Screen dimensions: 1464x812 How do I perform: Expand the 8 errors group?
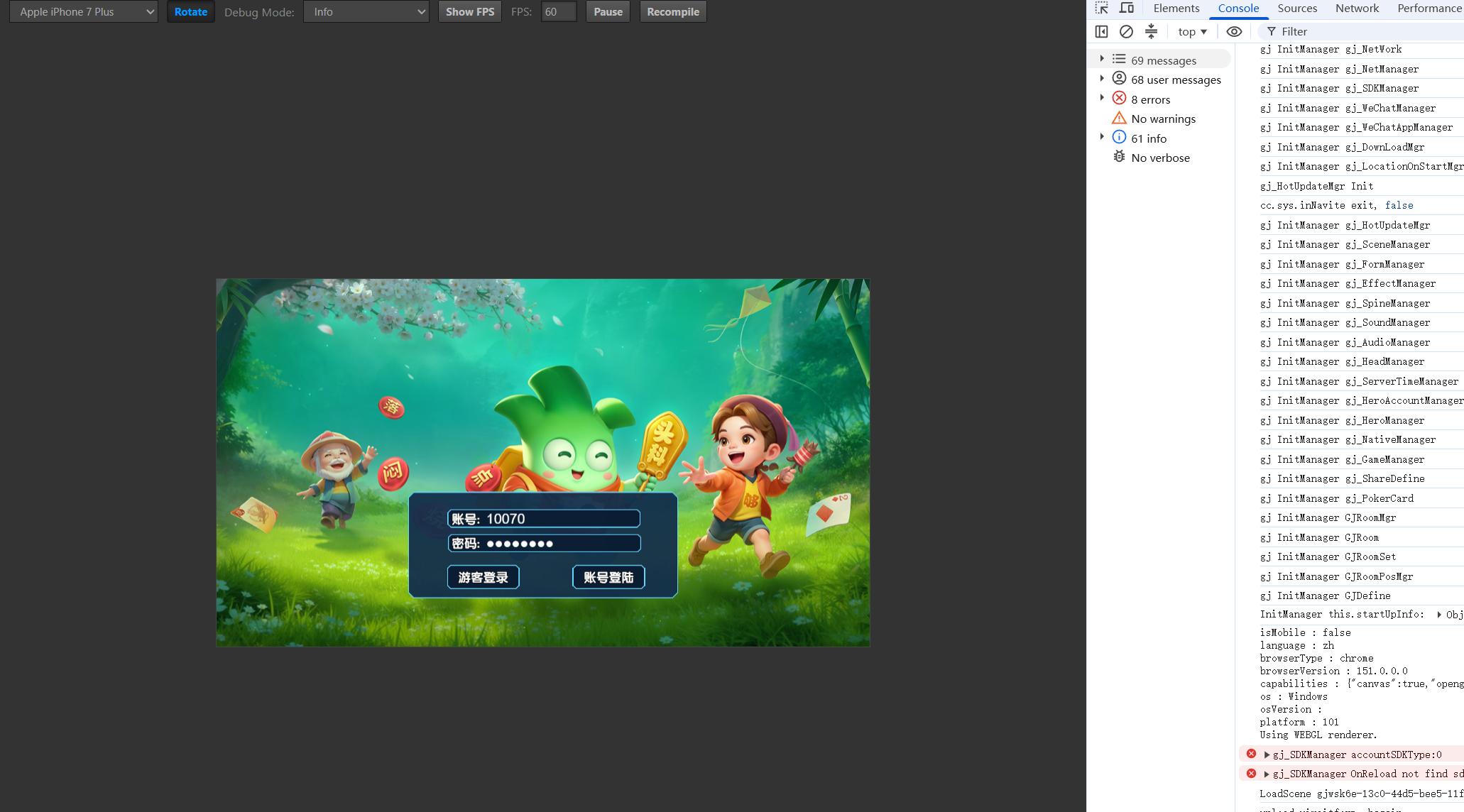point(1101,99)
